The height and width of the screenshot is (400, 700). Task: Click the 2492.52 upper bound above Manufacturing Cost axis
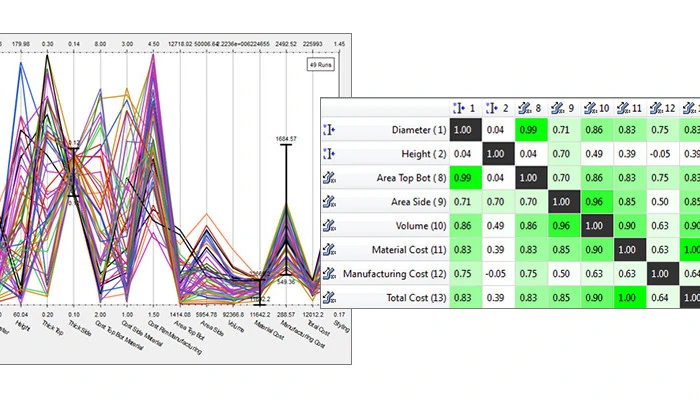click(286, 44)
